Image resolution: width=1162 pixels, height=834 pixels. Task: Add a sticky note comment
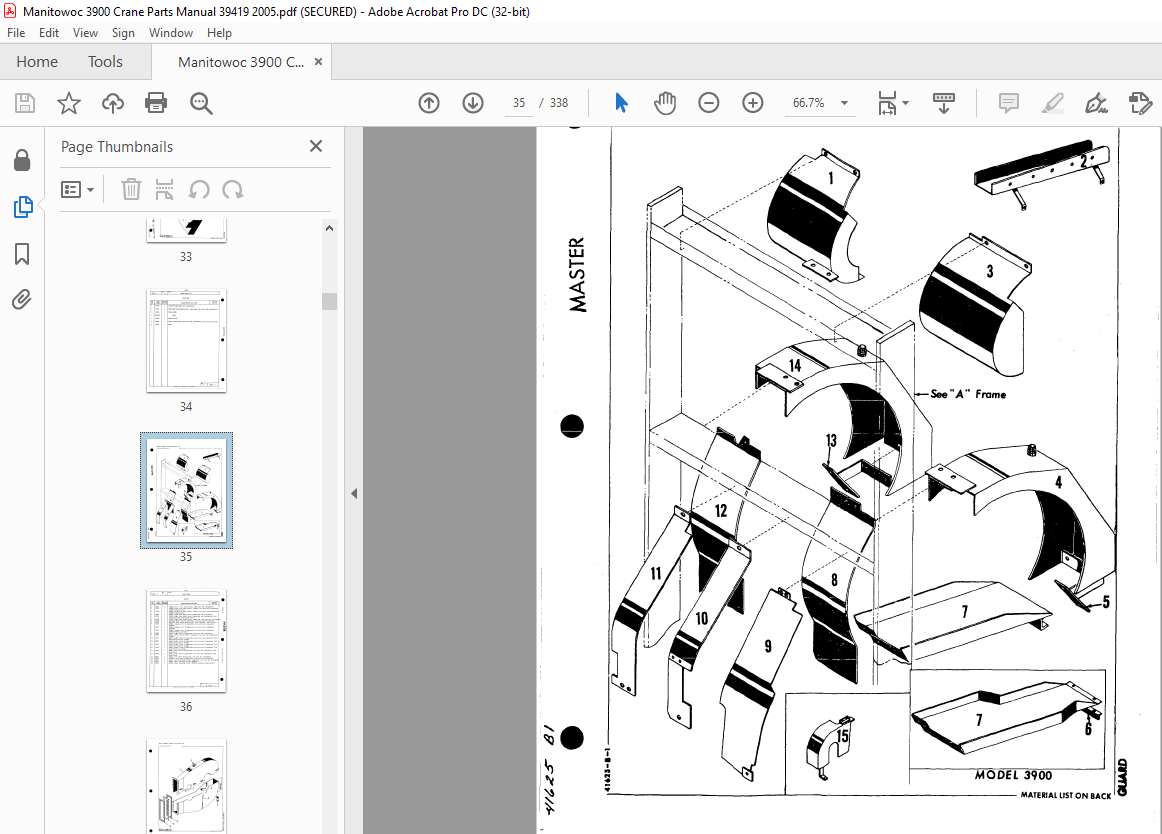1009,103
